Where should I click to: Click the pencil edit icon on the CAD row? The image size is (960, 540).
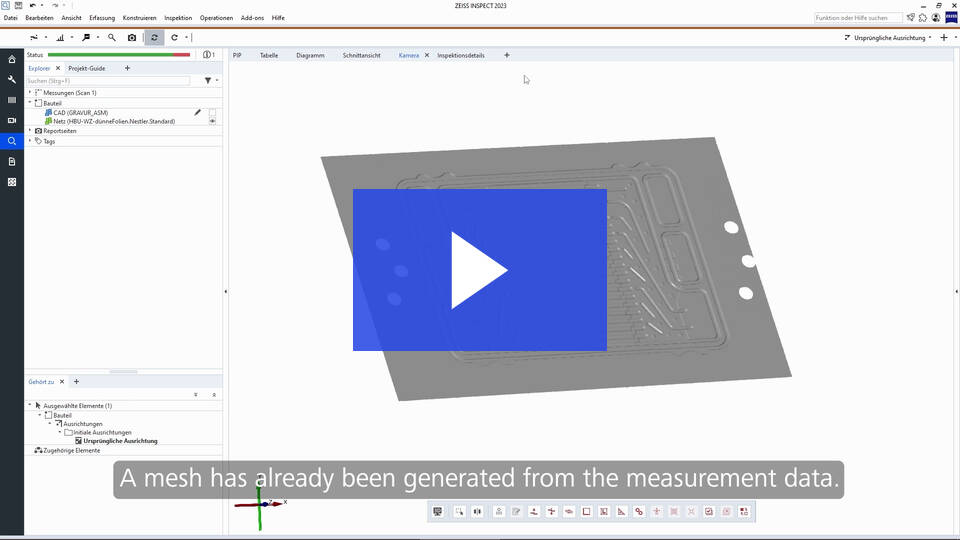pyautogui.click(x=197, y=113)
